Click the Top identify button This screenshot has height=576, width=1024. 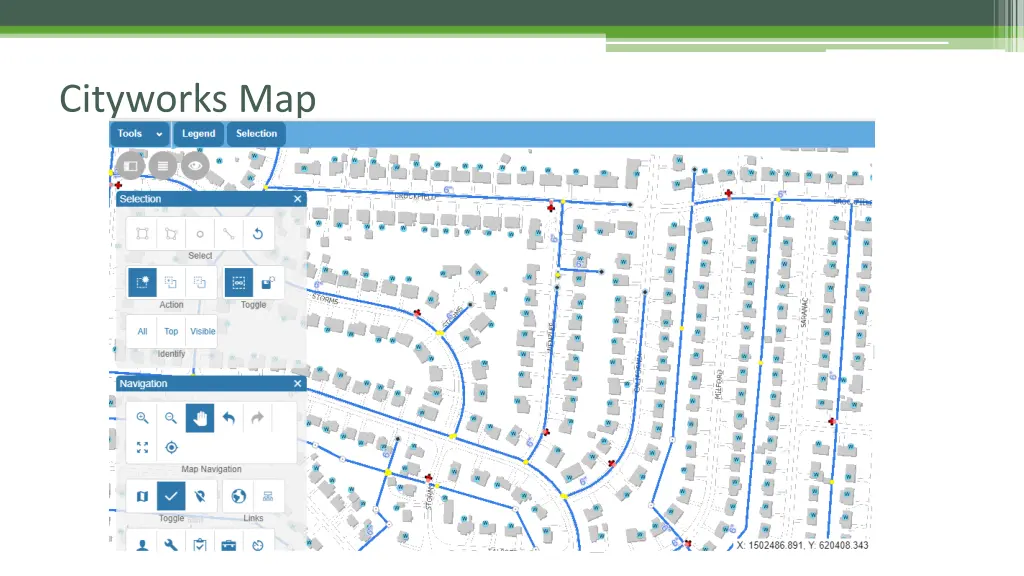171,331
